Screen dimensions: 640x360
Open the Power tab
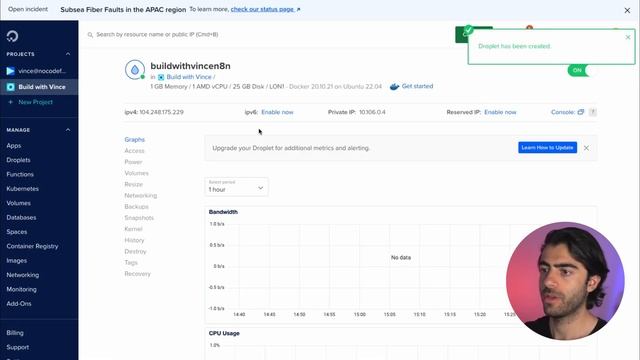point(133,162)
